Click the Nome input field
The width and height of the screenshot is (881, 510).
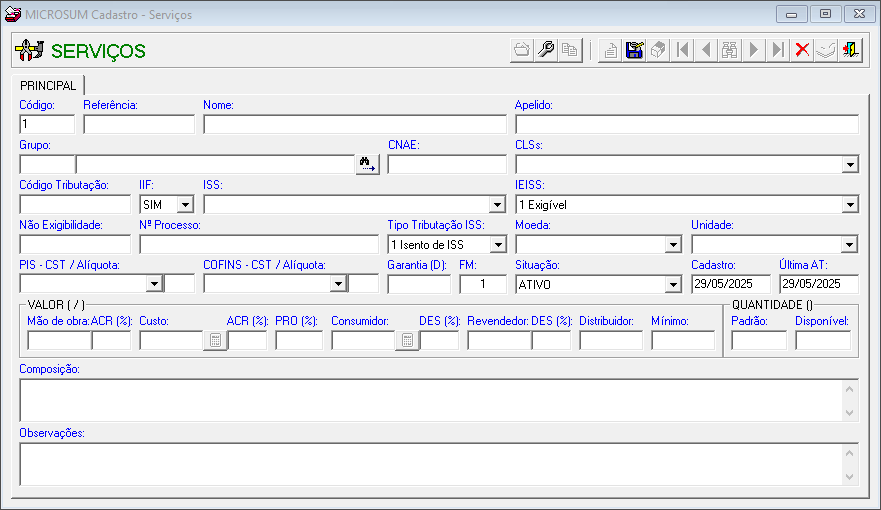[x=354, y=124]
